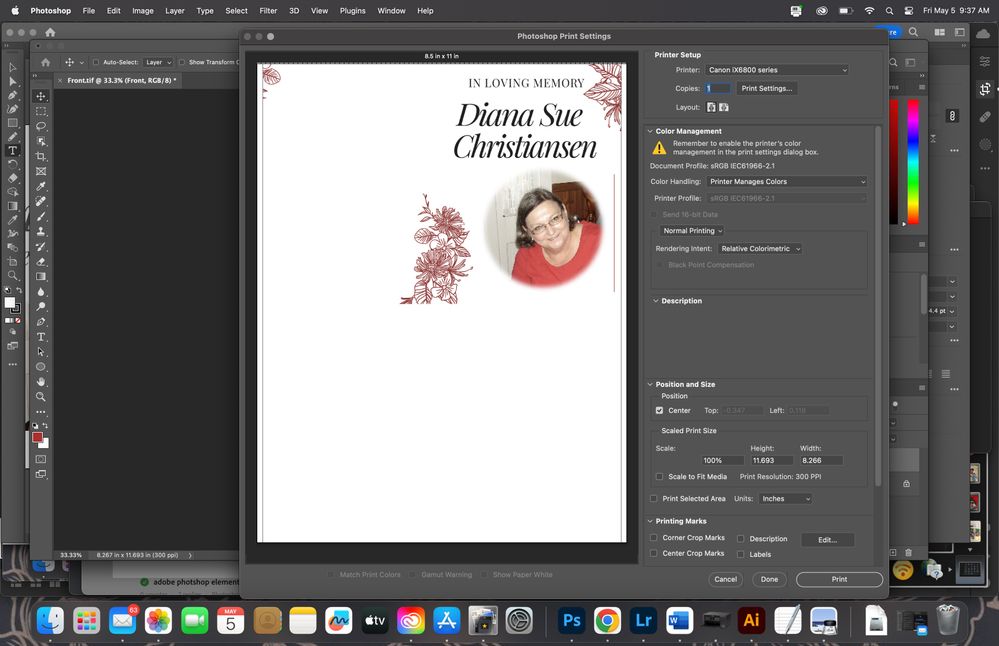999x646 pixels.
Task: Select the Move tool in toolbar
Action: click(x=41, y=96)
